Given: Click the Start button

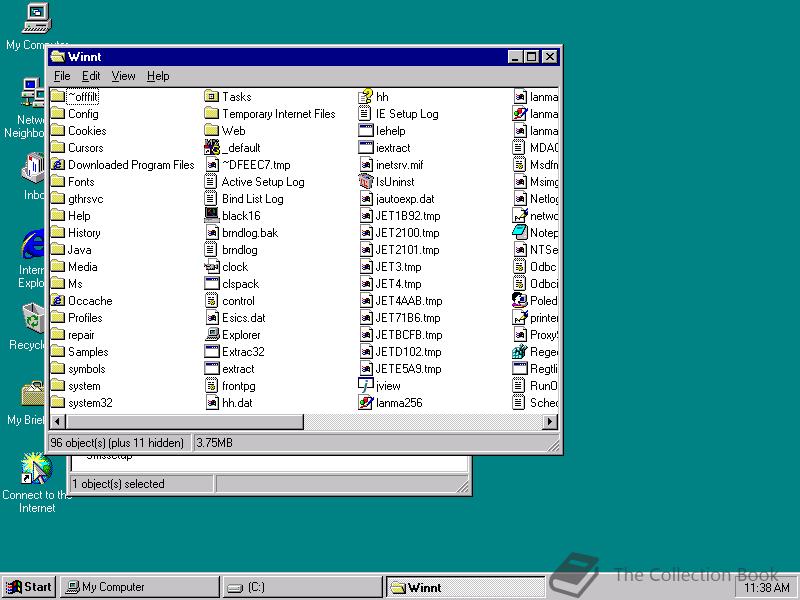Looking at the screenshot, I should (29, 587).
